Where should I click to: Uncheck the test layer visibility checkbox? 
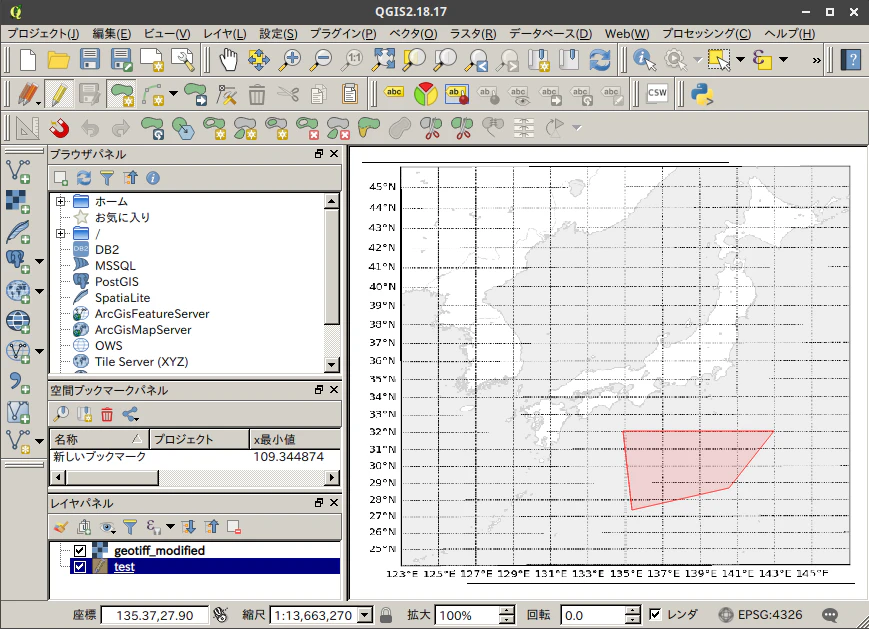coord(80,566)
